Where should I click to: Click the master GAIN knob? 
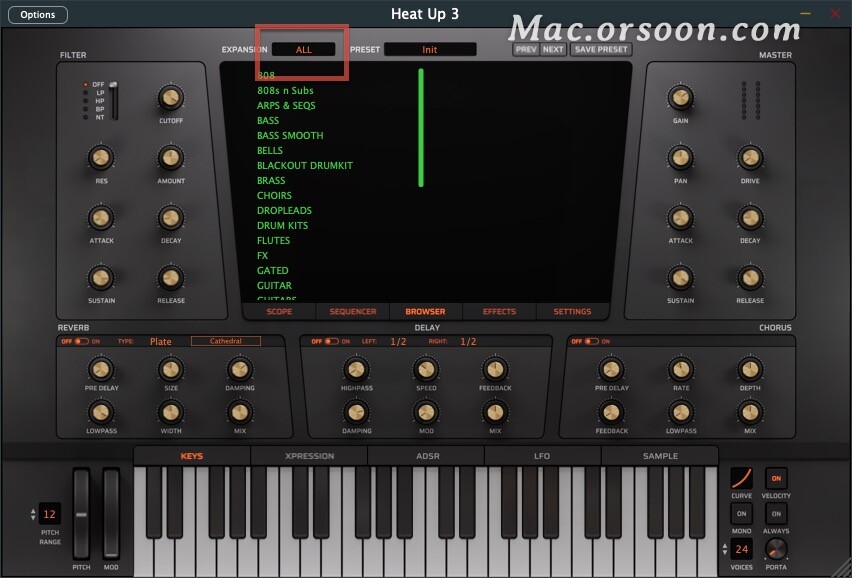click(x=680, y=98)
